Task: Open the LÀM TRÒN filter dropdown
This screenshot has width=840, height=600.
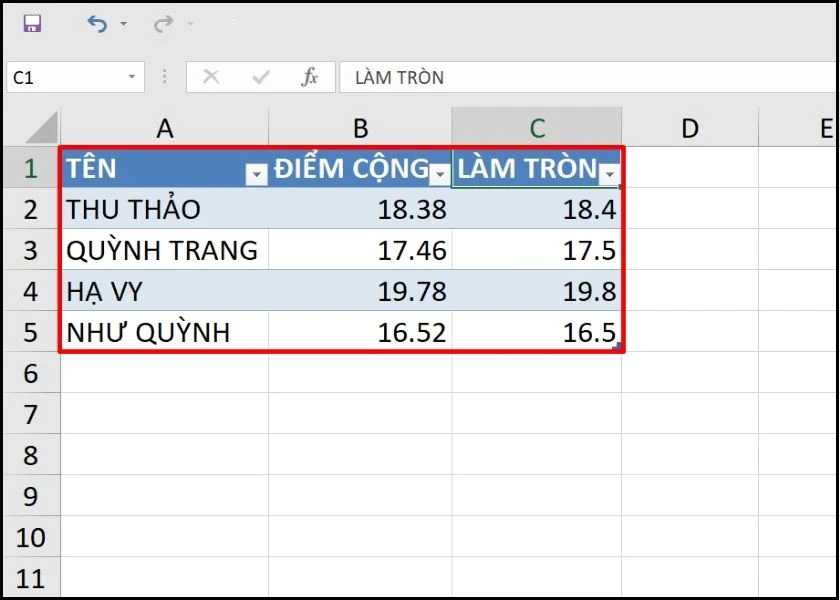Action: 609,174
